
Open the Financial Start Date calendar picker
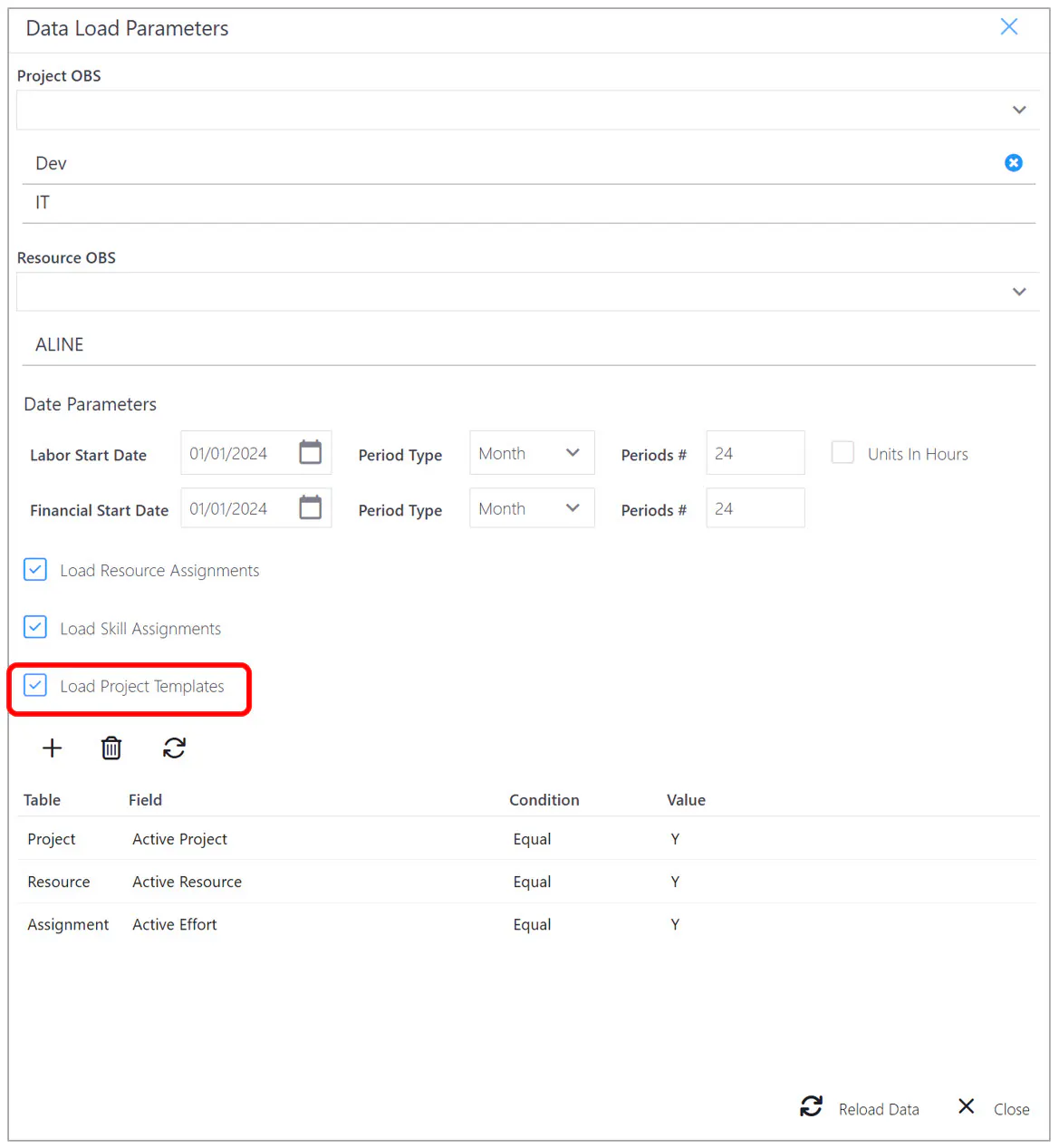tap(310, 507)
